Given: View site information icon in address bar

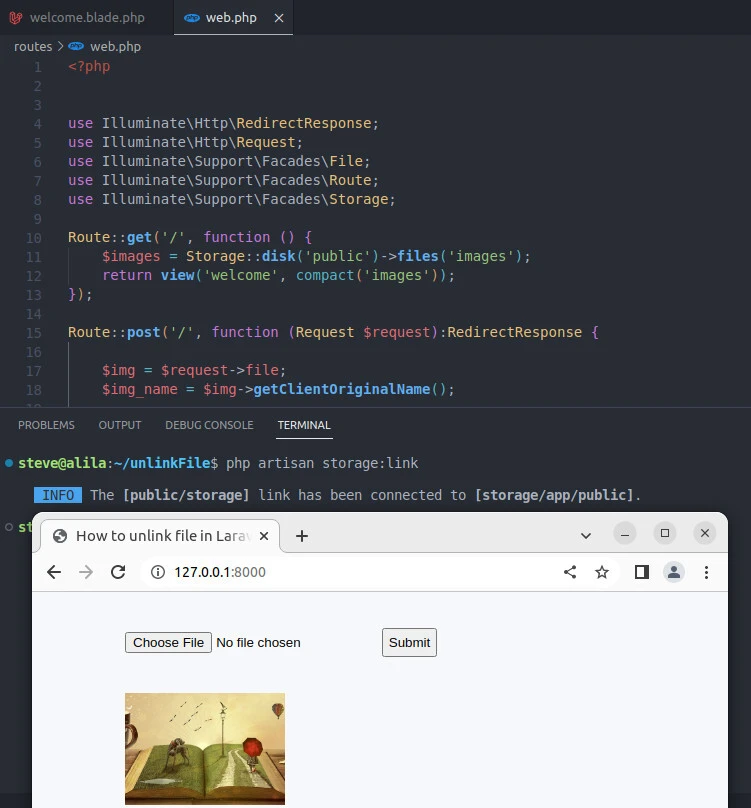Looking at the screenshot, I should pos(157,572).
